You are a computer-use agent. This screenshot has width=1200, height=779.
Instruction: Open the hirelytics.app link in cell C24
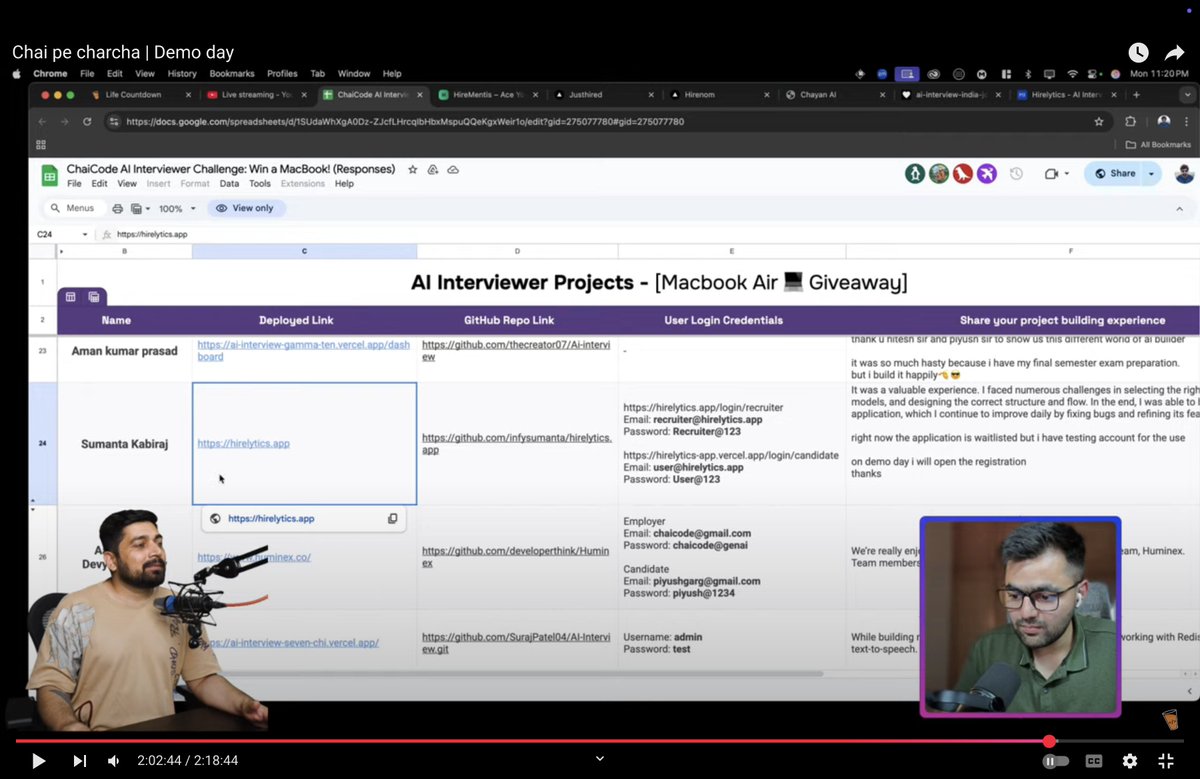[243, 443]
